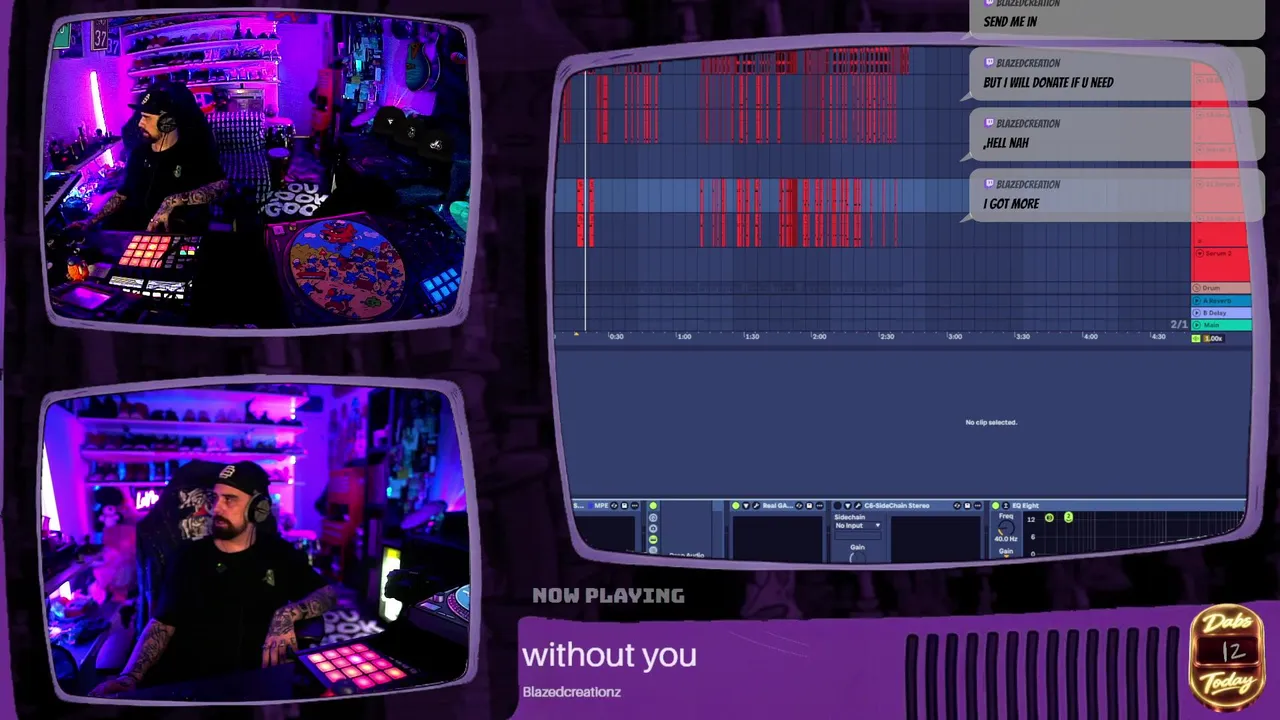Screen dimensions: 1280x720
Task: Click the 40.0 Hz frequency value
Action: 1006,539
